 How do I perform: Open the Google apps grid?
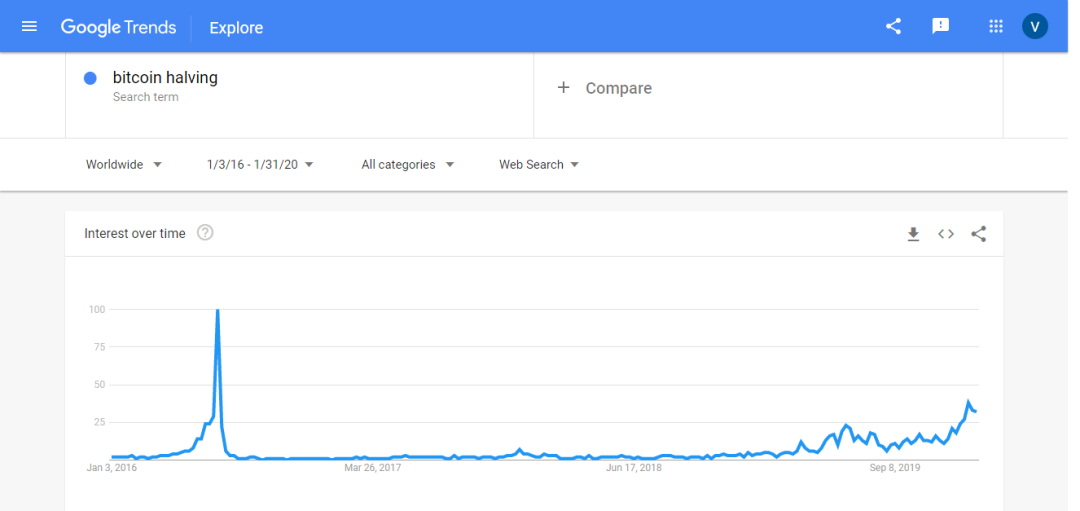pos(995,27)
